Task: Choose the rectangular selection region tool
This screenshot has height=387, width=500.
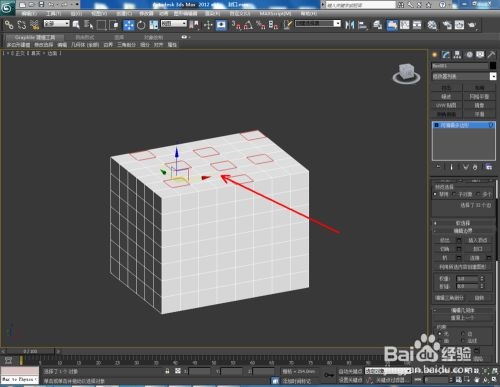Action: (101, 25)
